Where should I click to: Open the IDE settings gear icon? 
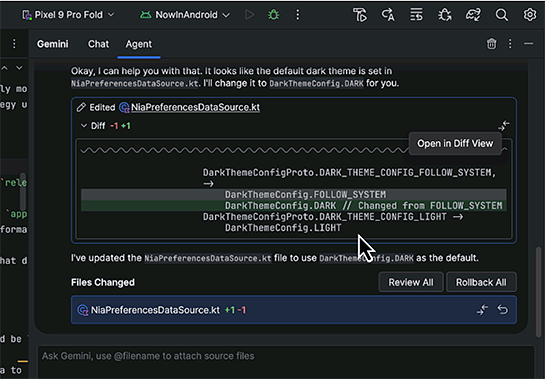530,15
